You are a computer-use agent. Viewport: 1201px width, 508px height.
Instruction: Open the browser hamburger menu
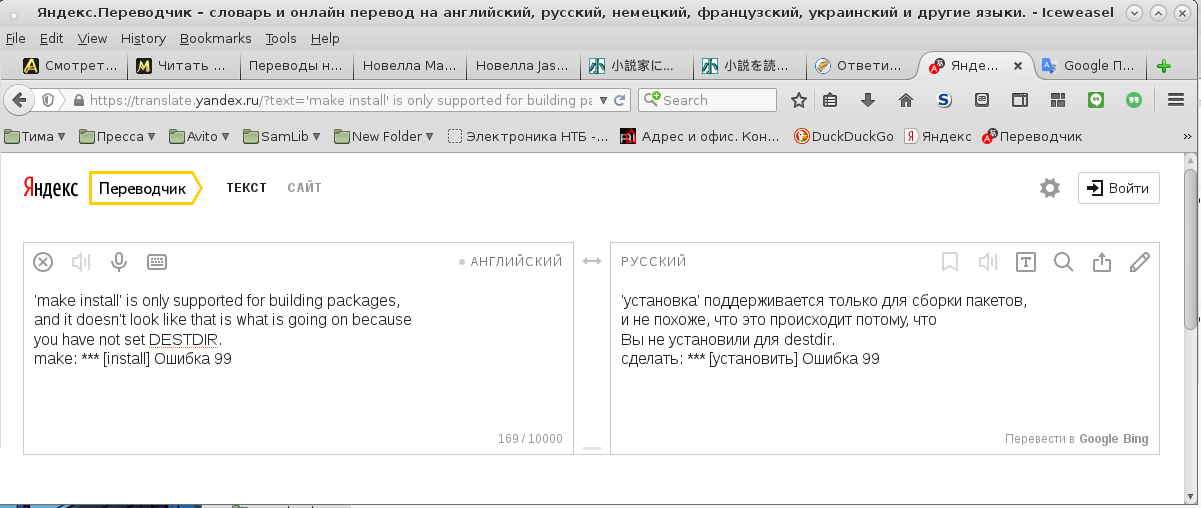point(1176,100)
